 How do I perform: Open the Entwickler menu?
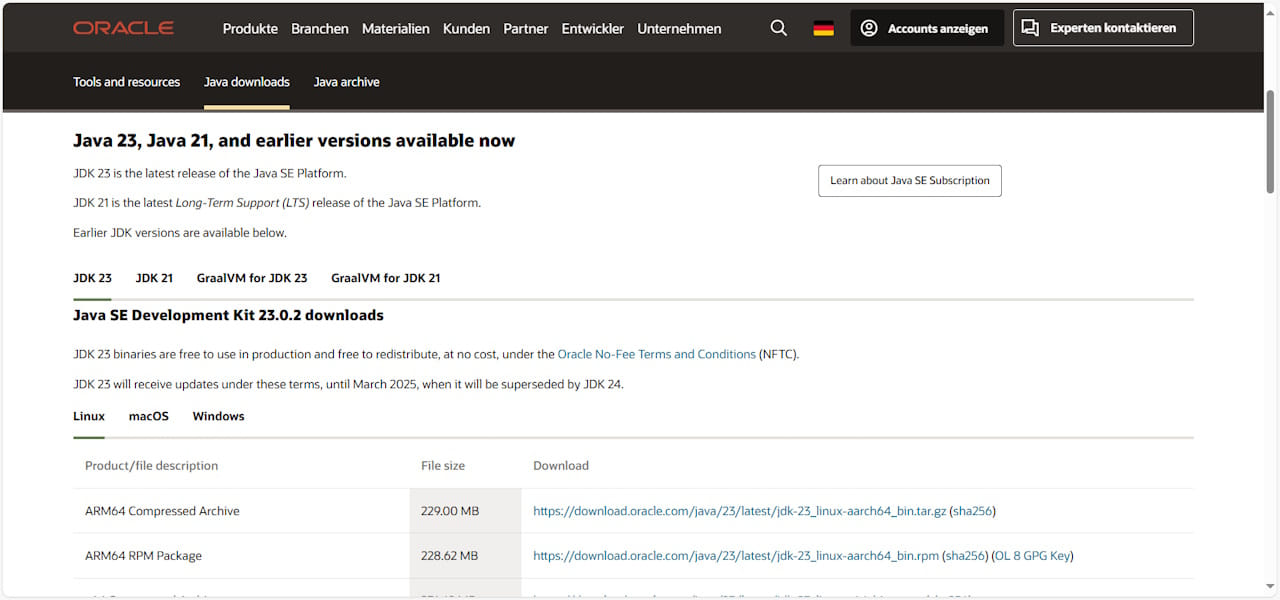pos(593,29)
